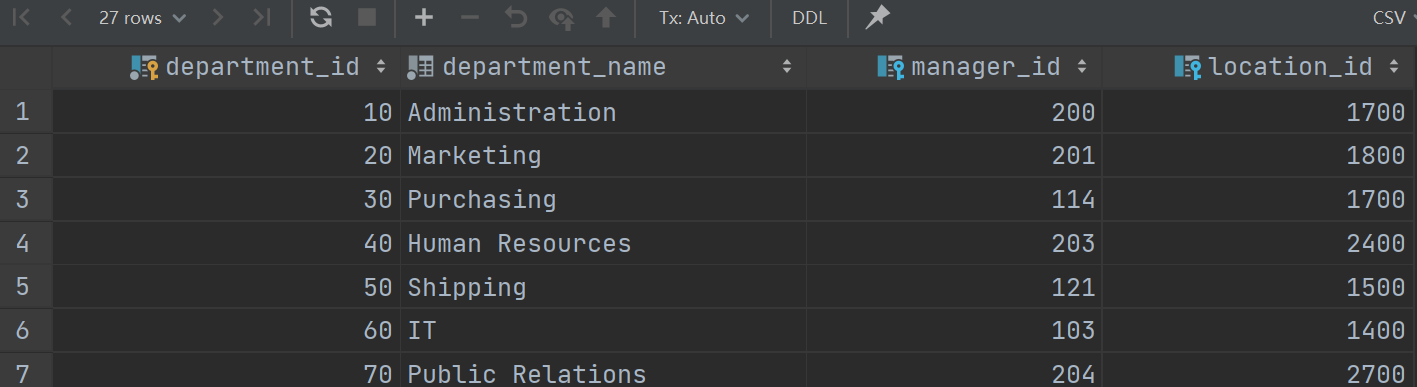Image resolution: width=1417 pixels, height=387 pixels.
Task: Go to the first page of rows
Action: pos(21,18)
